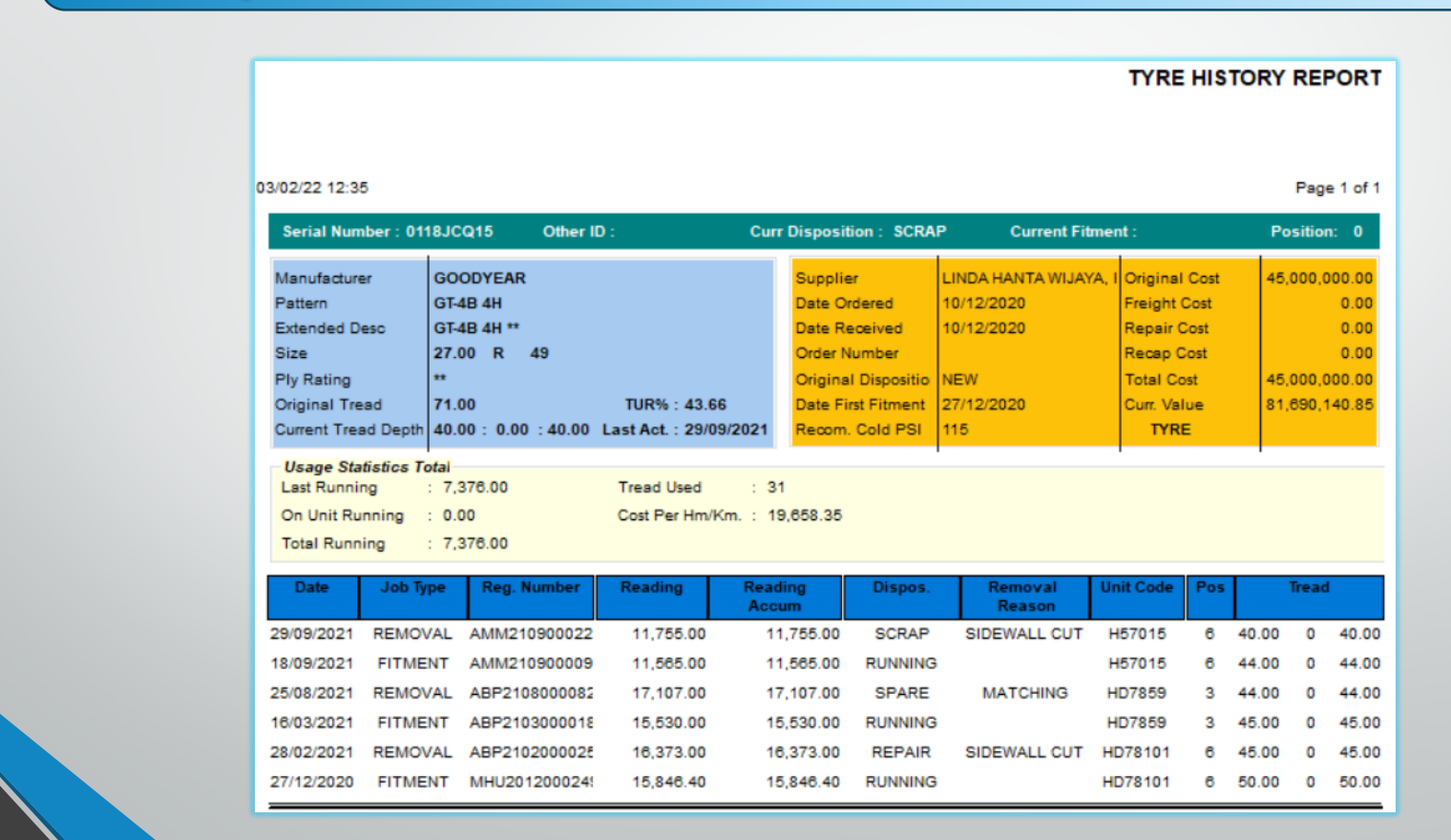Select the Job Type column header

[x=413, y=597]
